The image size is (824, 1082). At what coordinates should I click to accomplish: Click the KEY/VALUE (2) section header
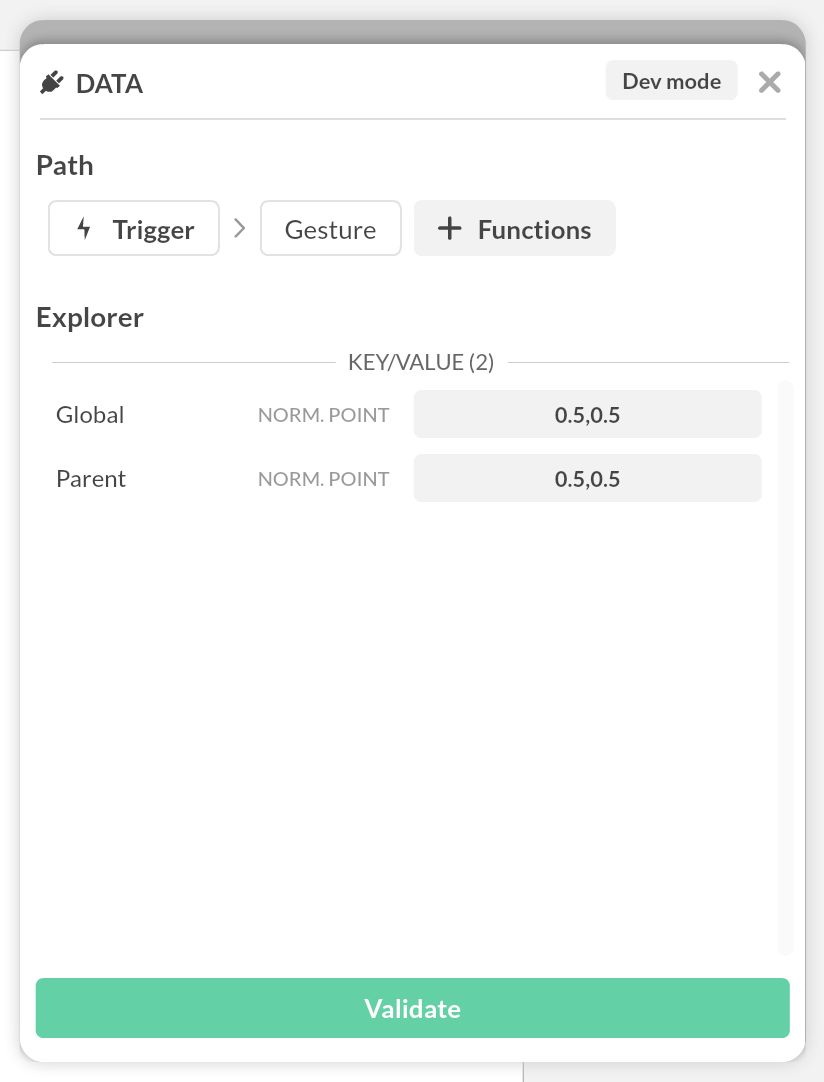420,362
